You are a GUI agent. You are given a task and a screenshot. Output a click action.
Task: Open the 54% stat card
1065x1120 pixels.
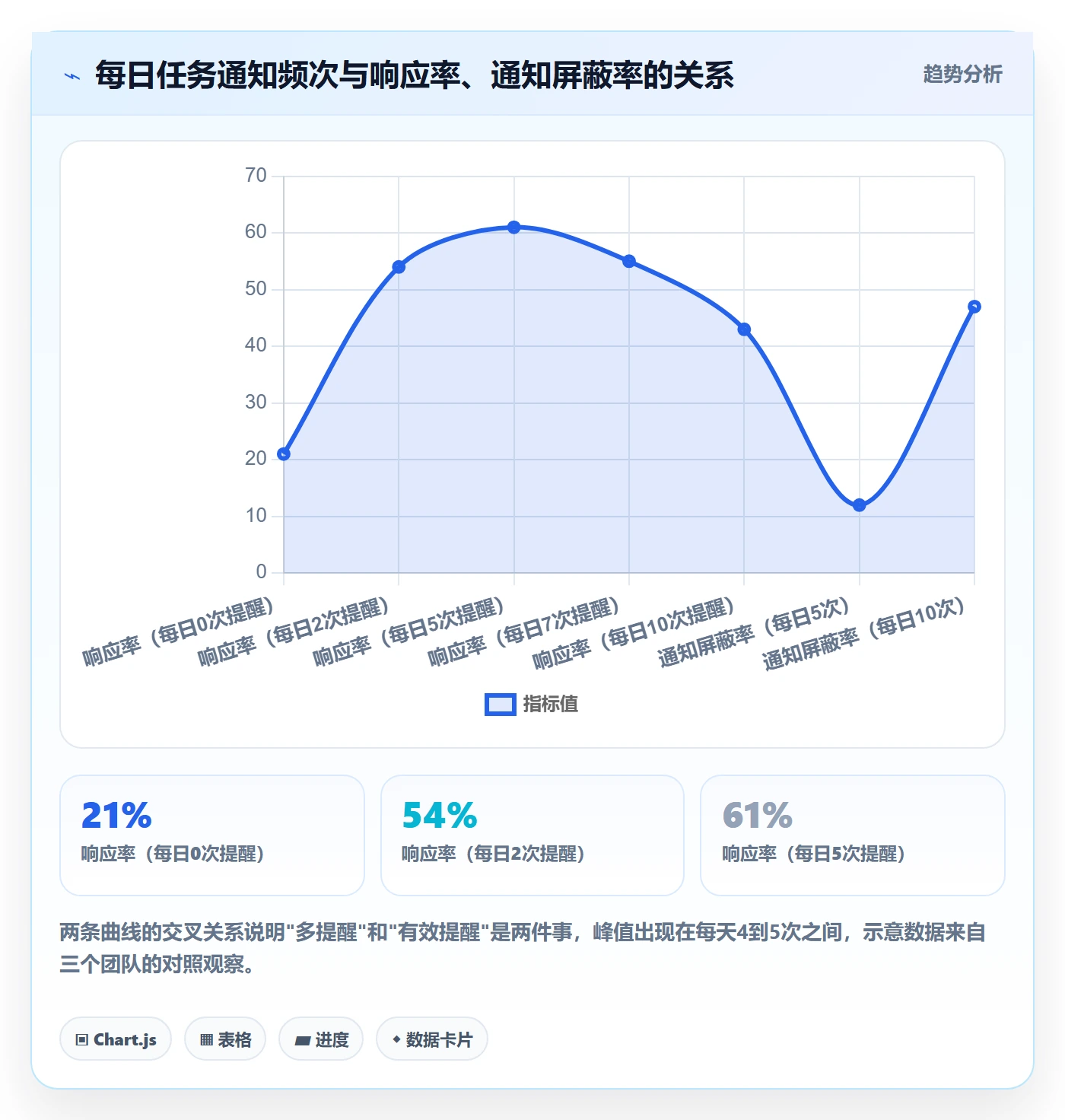tap(532, 835)
